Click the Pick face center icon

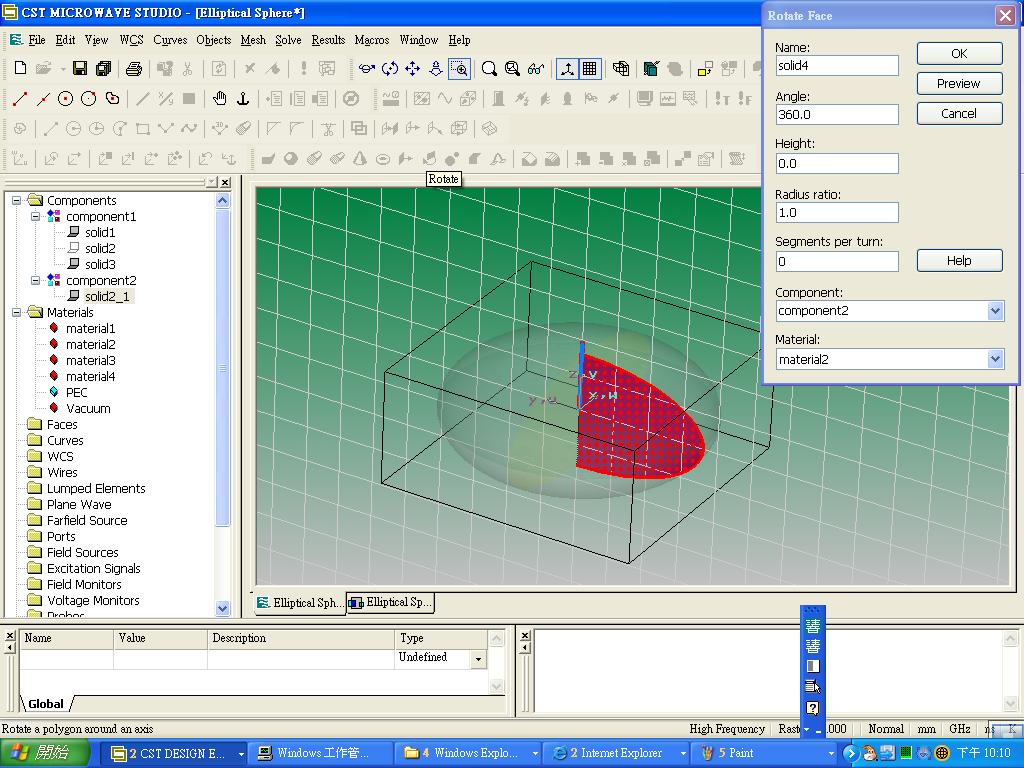coord(112,99)
